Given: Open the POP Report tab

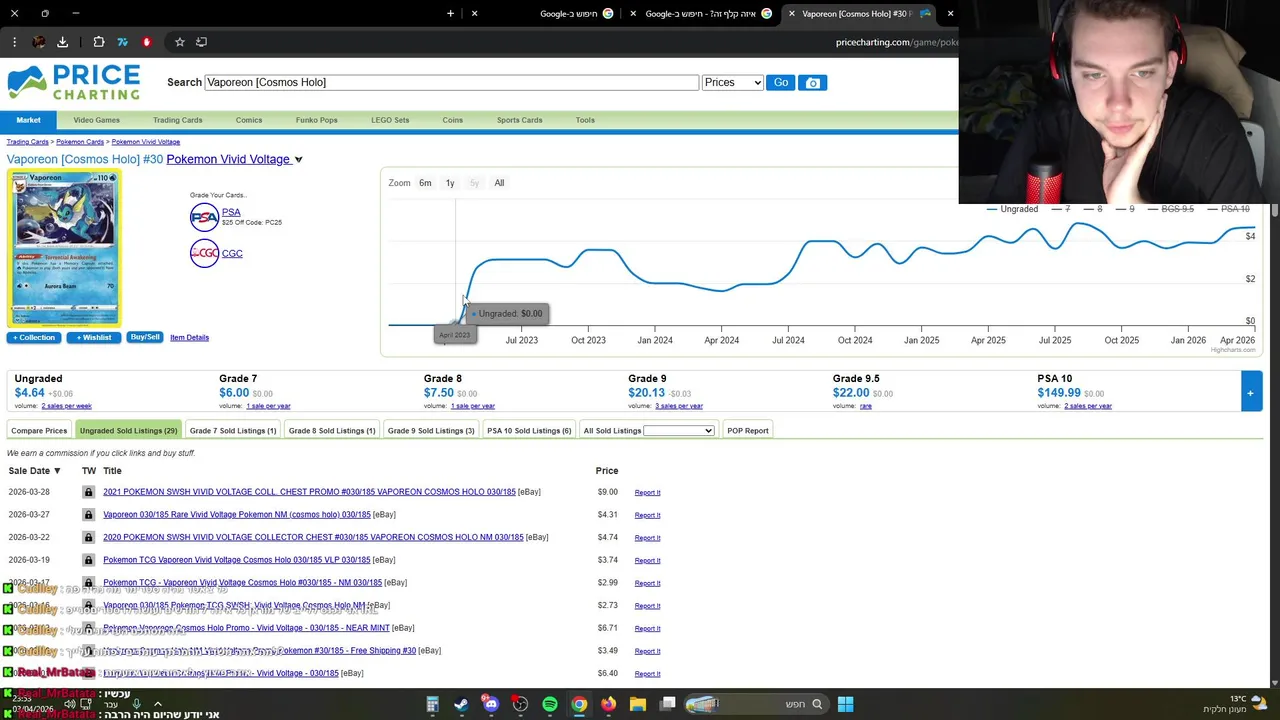Looking at the screenshot, I should tap(748, 431).
